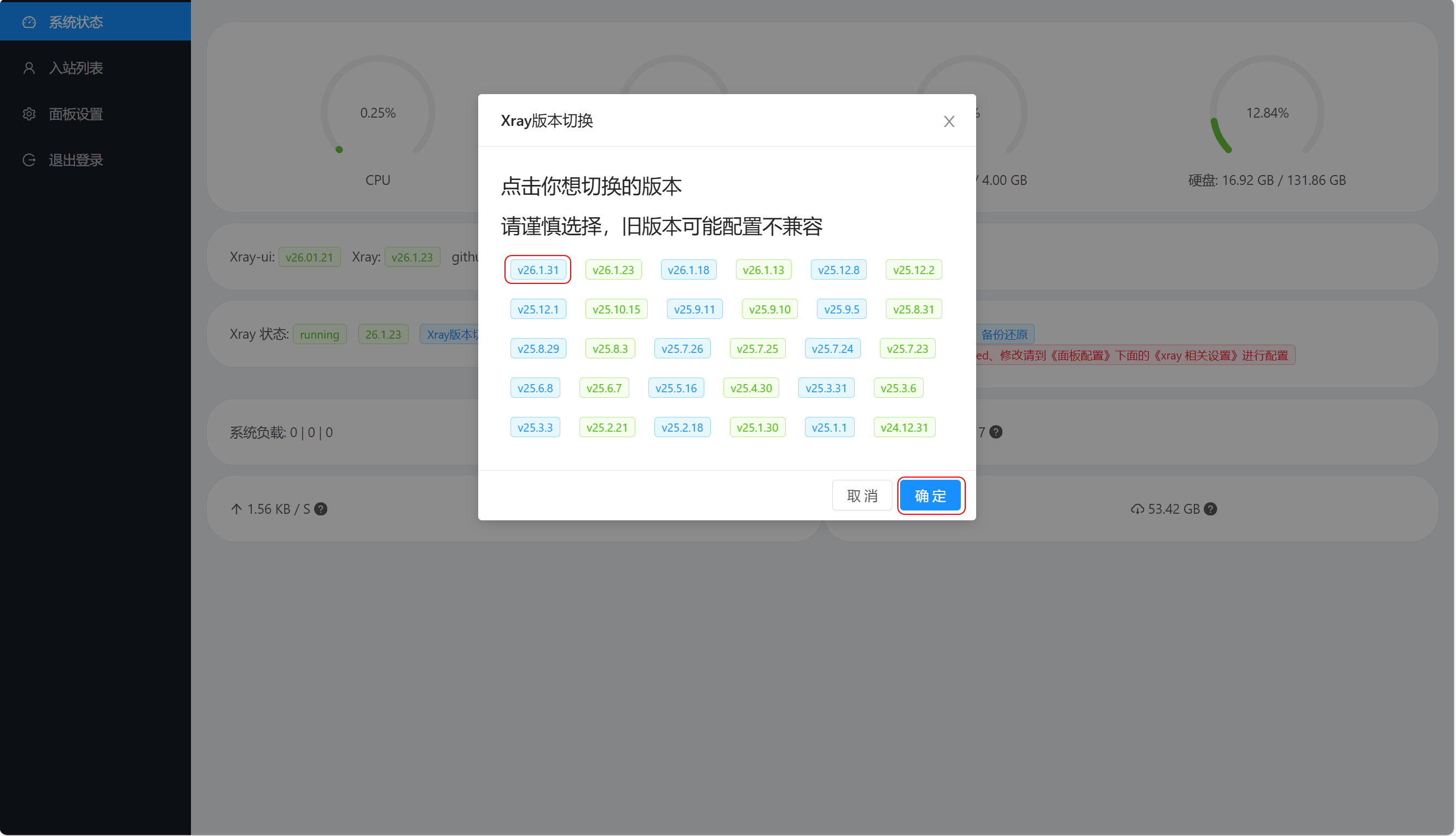The width and height of the screenshot is (1456, 836).
Task: Select version v25.7.26
Action: coord(682,349)
